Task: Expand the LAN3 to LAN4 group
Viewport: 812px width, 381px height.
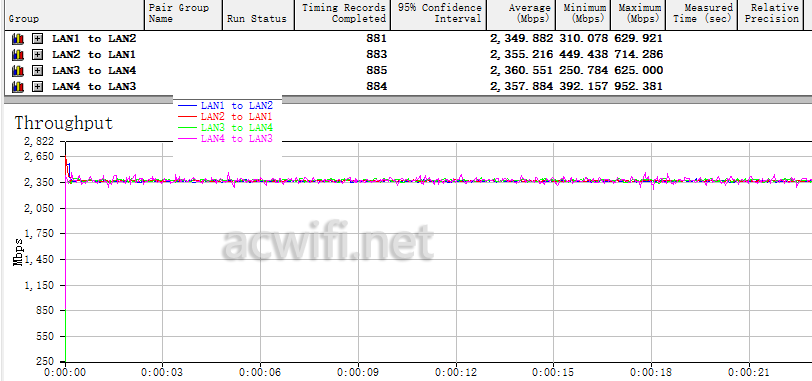Action: coord(37,71)
